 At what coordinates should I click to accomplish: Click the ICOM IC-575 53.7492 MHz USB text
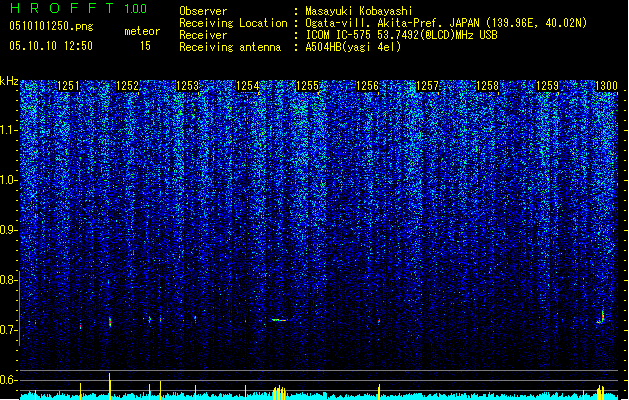coord(401,35)
